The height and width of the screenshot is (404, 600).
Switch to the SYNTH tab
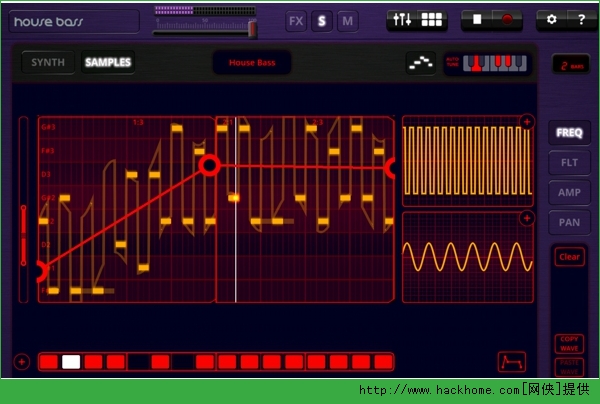47,63
